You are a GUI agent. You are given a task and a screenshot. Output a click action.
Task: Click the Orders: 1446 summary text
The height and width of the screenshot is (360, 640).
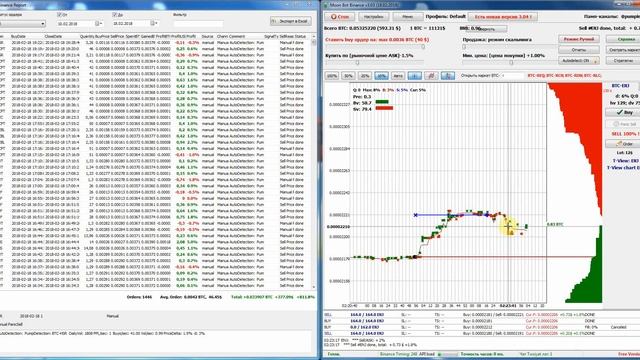pos(140,297)
